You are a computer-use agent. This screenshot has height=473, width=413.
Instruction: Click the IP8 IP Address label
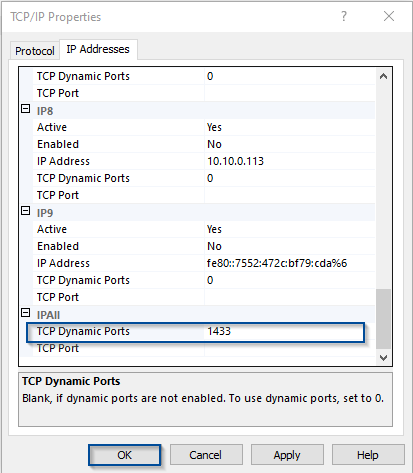pos(63,161)
